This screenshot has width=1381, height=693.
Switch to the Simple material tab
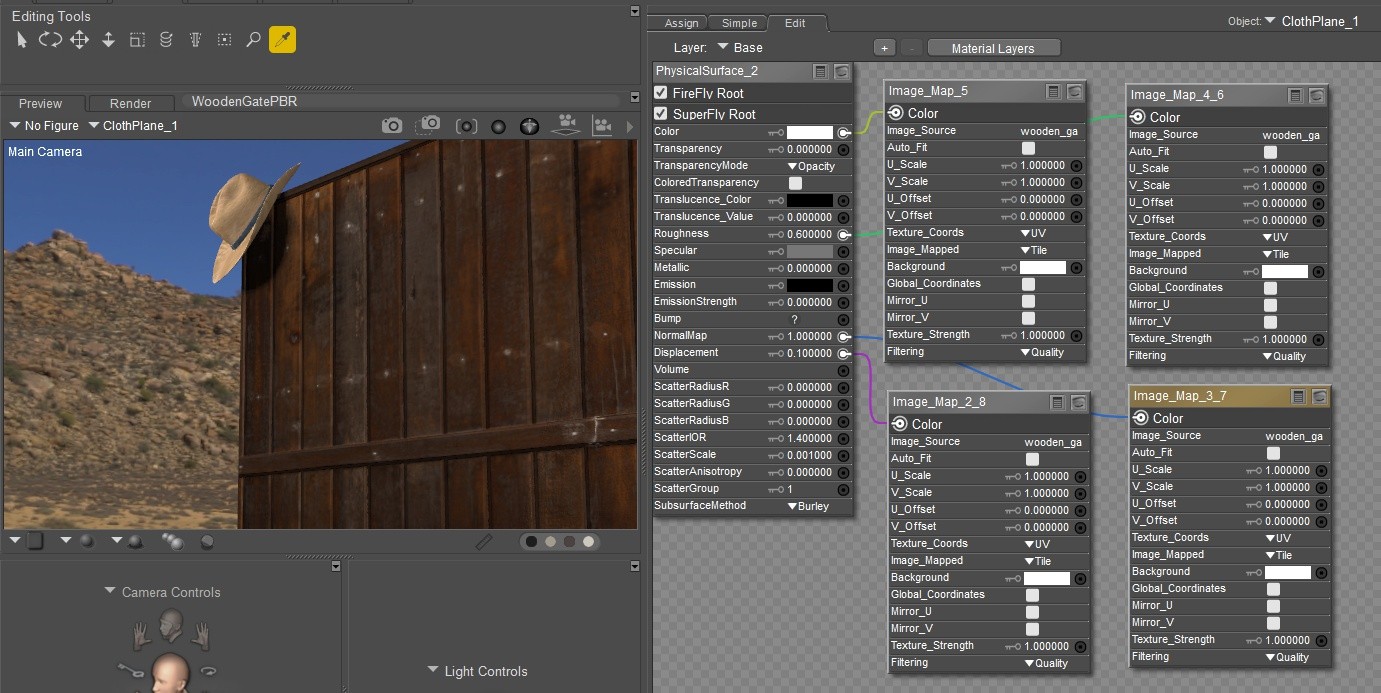(x=739, y=23)
